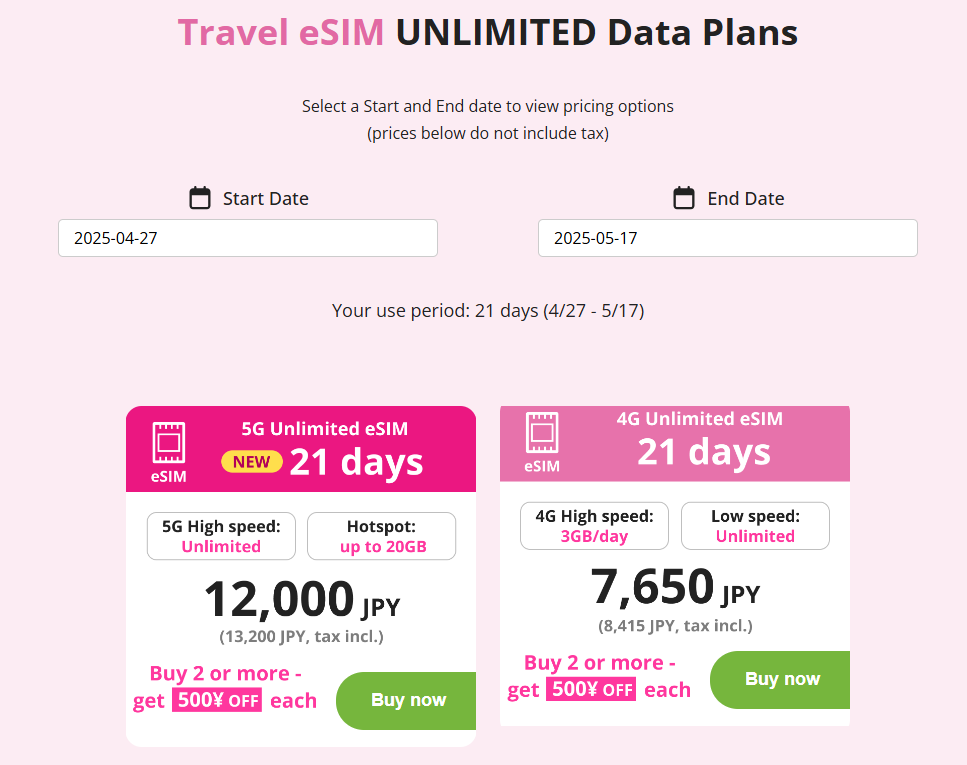Screen dimensions: 967x765
Task: Open the Start Date field 2025-04-27
Action: tap(248, 238)
